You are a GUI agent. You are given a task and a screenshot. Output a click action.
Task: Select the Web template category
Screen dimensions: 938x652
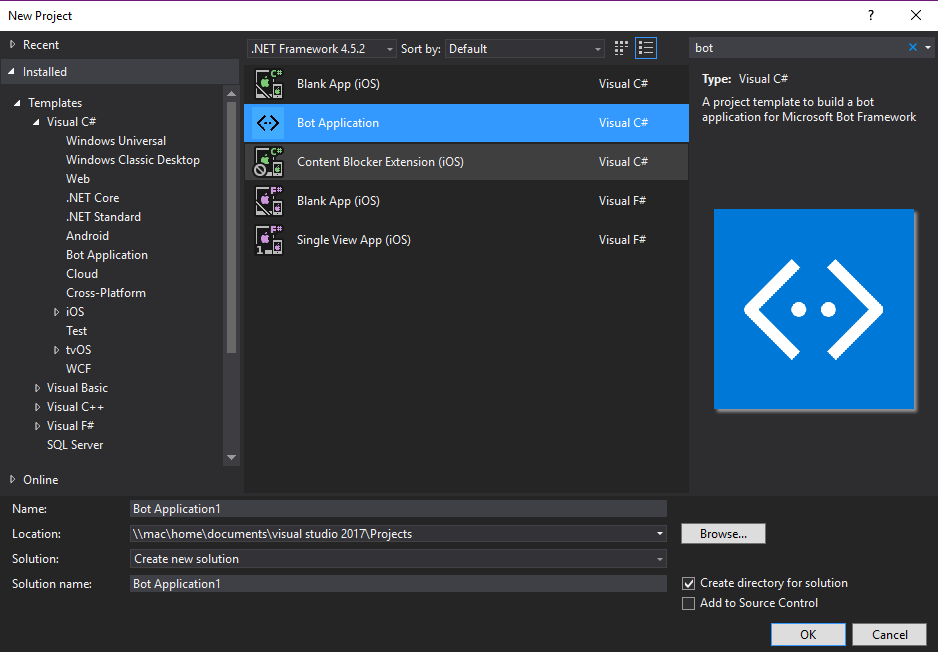(78, 179)
